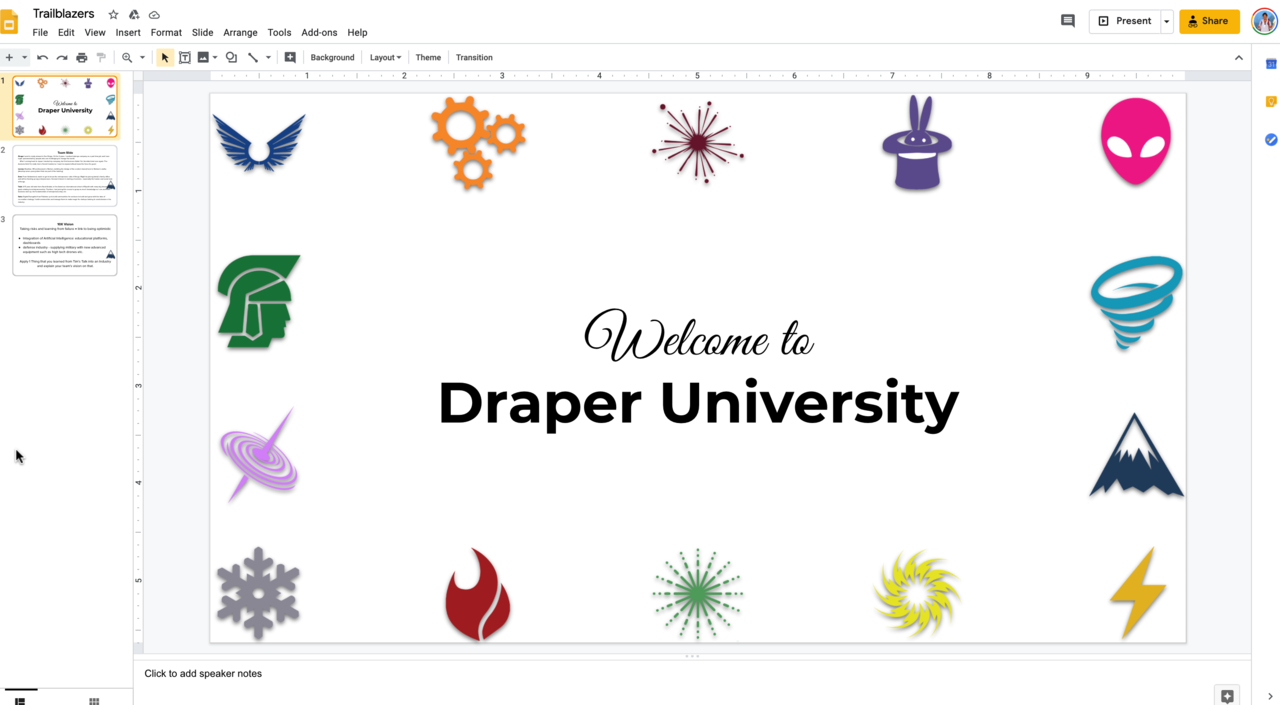Click the move to Drive folder icon
Viewport: 1280px width, 705px height.
pos(134,15)
